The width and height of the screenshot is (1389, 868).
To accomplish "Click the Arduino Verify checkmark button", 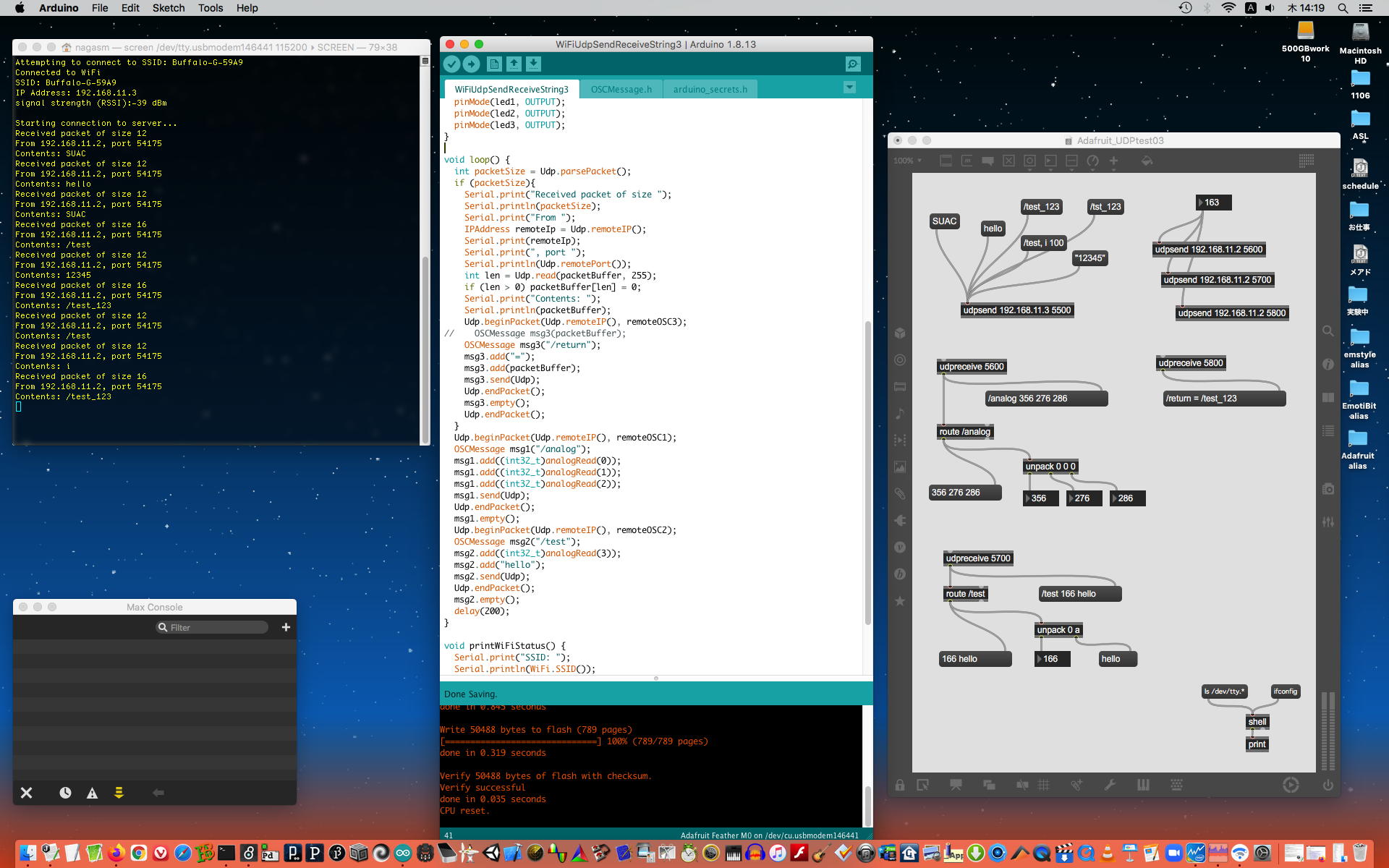I will point(451,64).
